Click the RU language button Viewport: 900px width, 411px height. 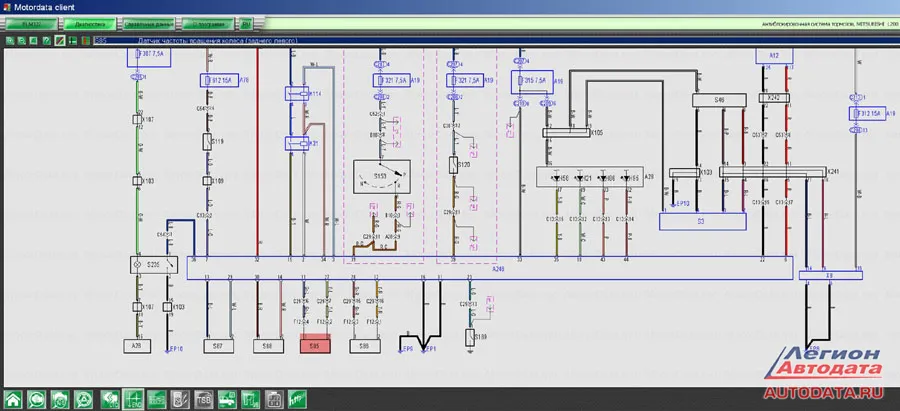[x=246, y=25]
